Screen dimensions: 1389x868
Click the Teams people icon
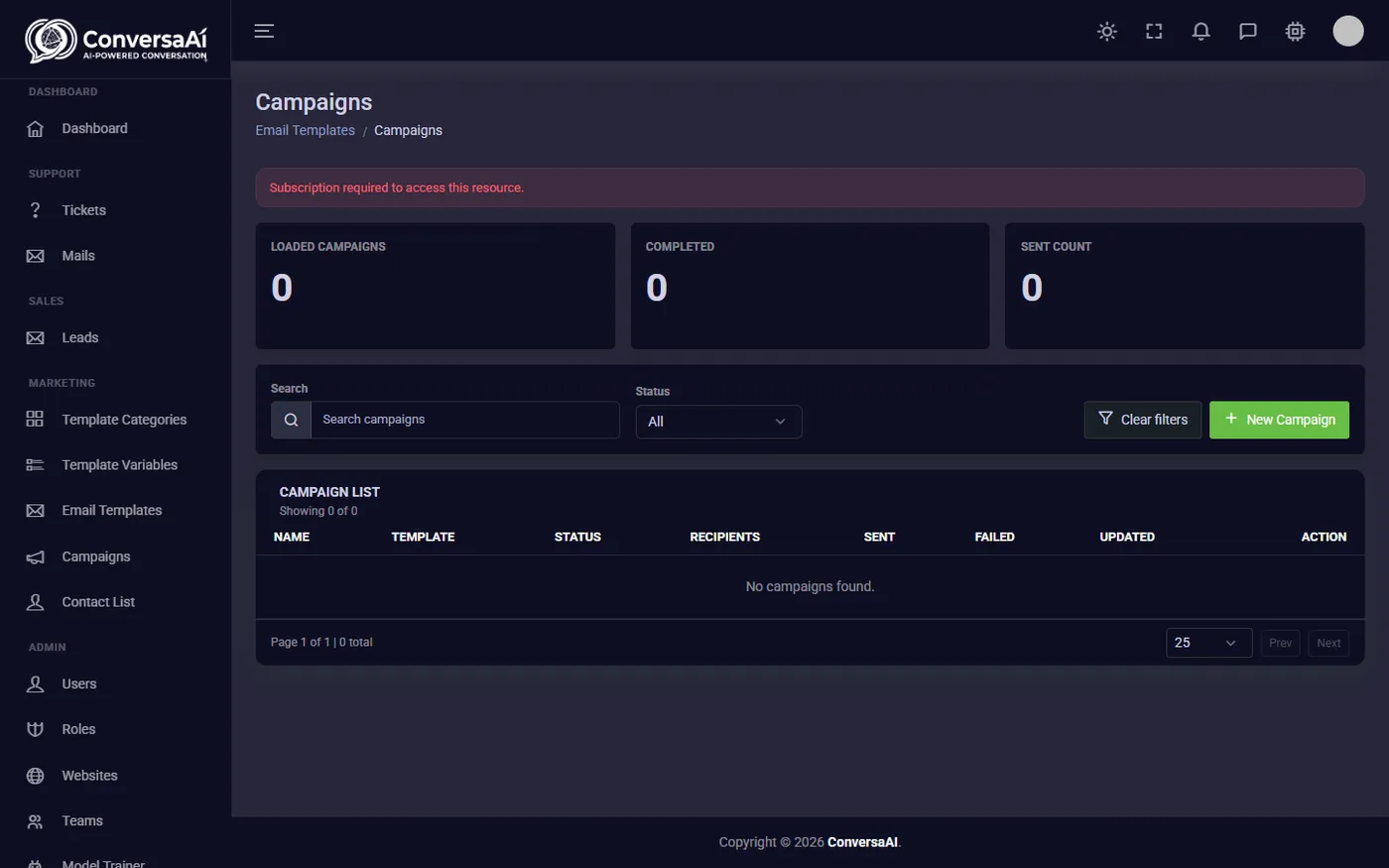pos(35,821)
